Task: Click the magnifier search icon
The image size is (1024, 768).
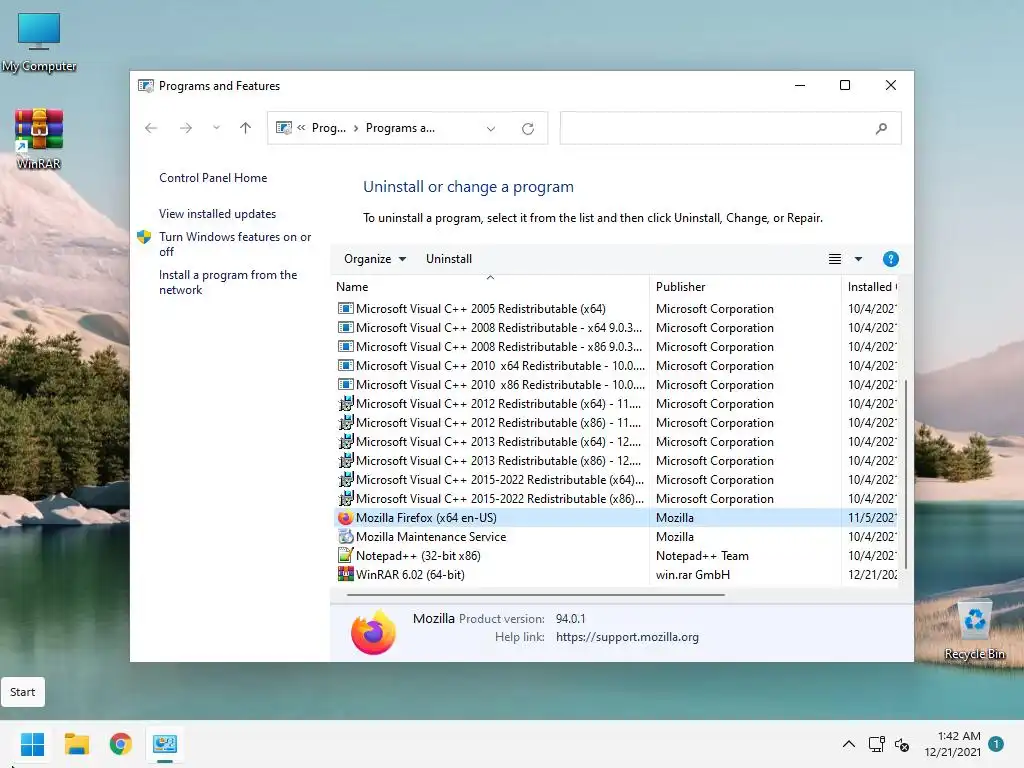Action: pyautogui.click(x=881, y=129)
